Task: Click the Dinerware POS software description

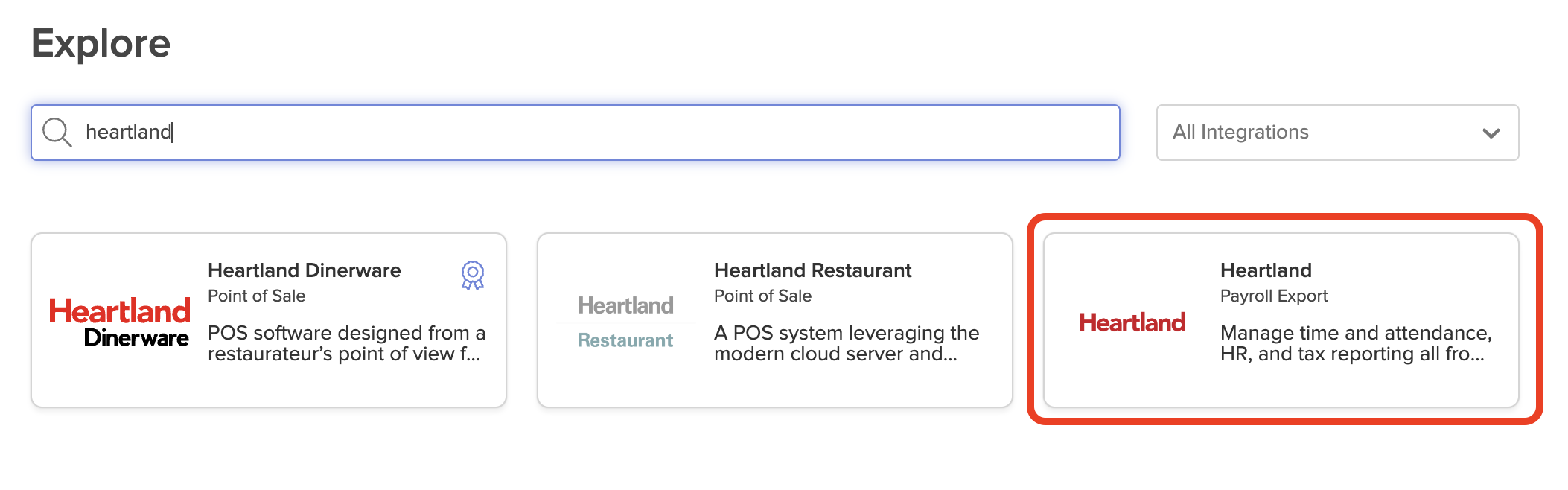Action: tap(346, 343)
